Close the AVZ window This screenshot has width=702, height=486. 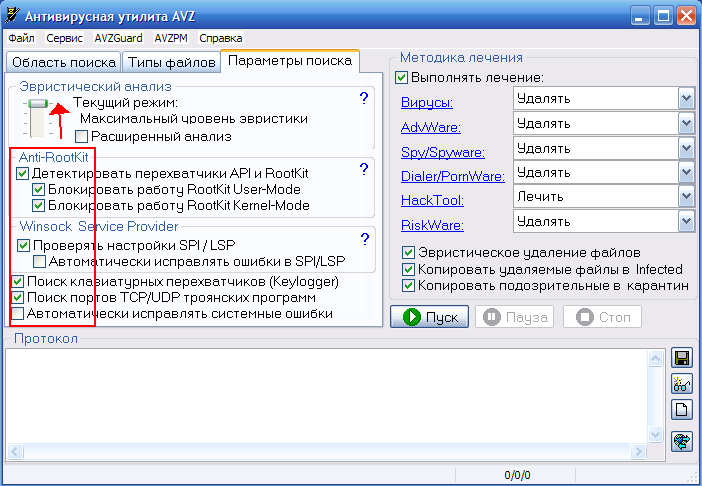686,17
